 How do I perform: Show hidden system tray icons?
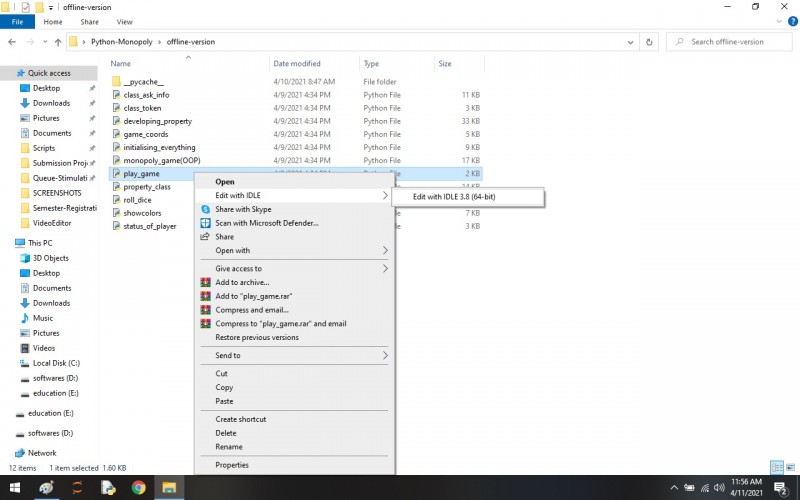click(x=674, y=488)
